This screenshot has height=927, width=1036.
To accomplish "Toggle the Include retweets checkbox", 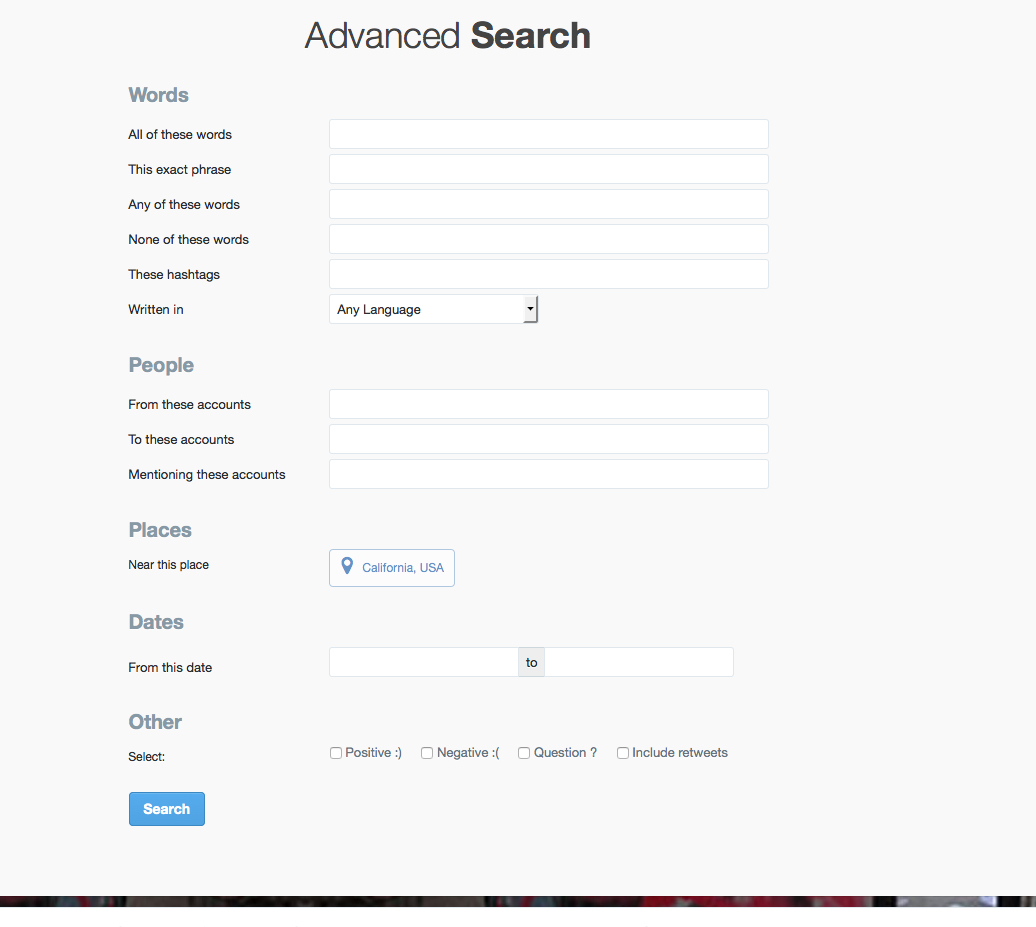I will coord(623,753).
